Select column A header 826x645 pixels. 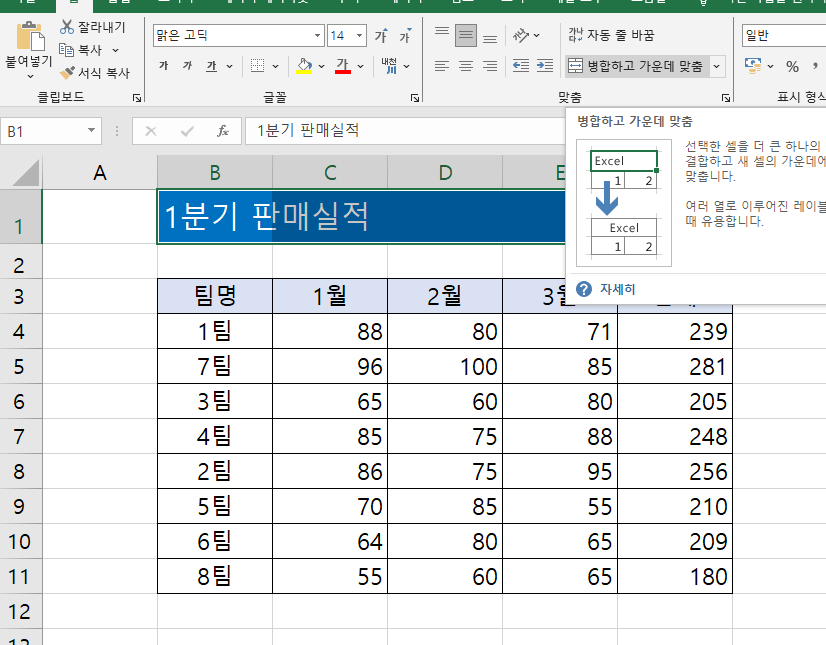(x=100, y=172)
